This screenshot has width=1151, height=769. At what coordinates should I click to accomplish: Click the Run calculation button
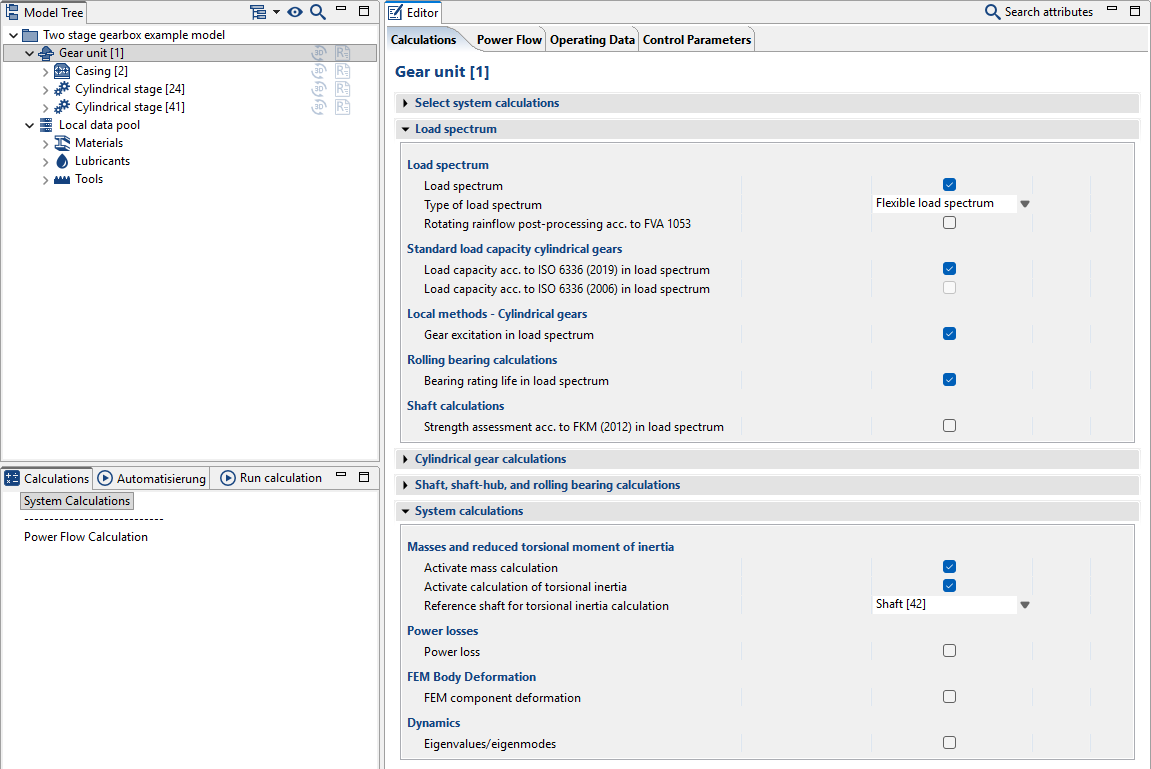[271, 478]
